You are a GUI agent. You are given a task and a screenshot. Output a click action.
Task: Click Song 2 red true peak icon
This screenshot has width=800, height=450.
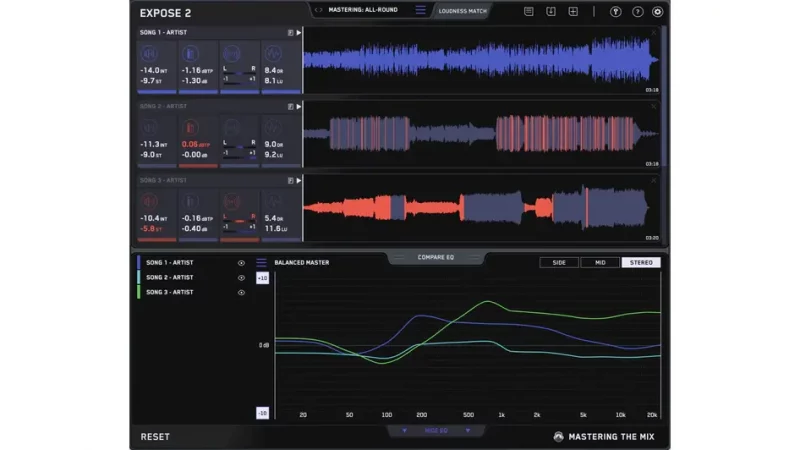tap(190, 128)
